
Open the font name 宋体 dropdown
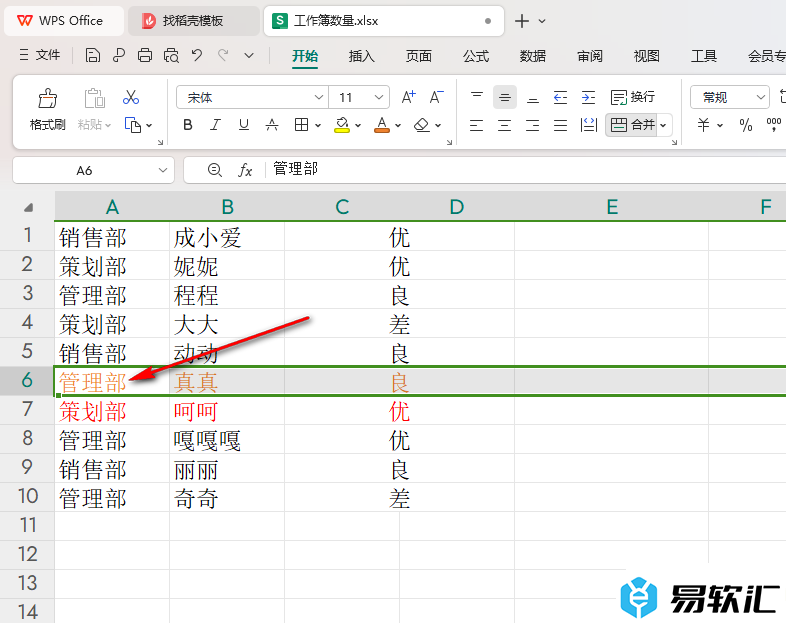pos(318,97)
